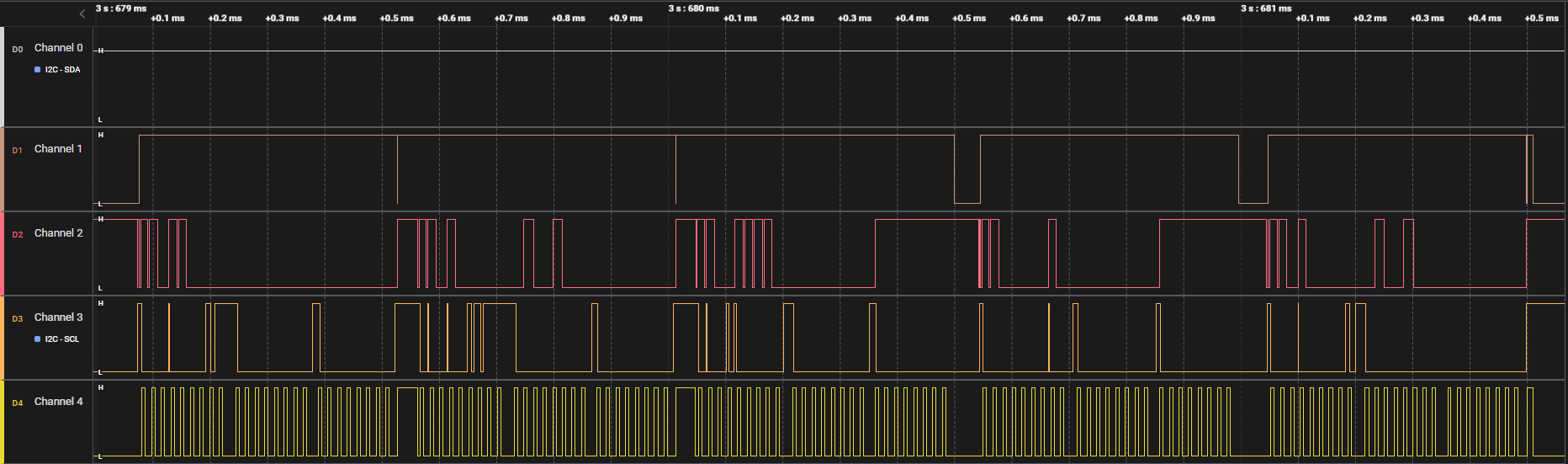Click the D0 channel identifier
Screen dimensions: 1568x464
pos(18,50)
